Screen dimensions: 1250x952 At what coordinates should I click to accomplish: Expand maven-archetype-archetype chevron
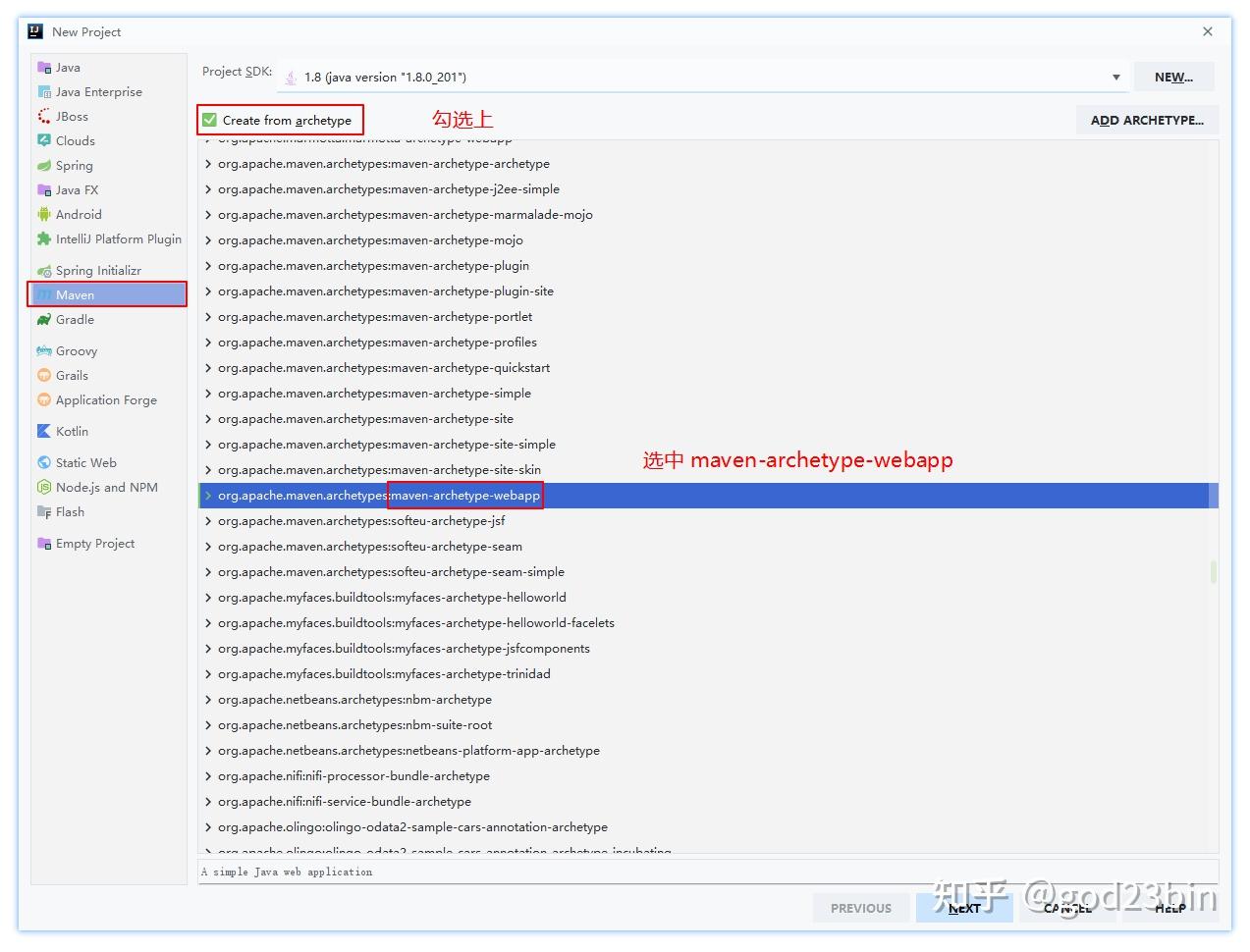[x=208, y=164]
